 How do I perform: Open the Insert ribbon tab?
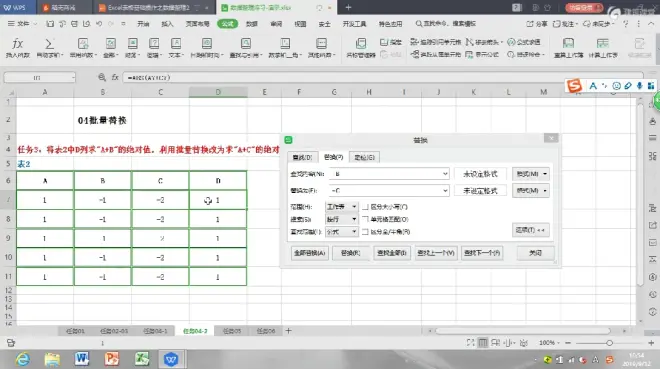click(x=167, y=24)
